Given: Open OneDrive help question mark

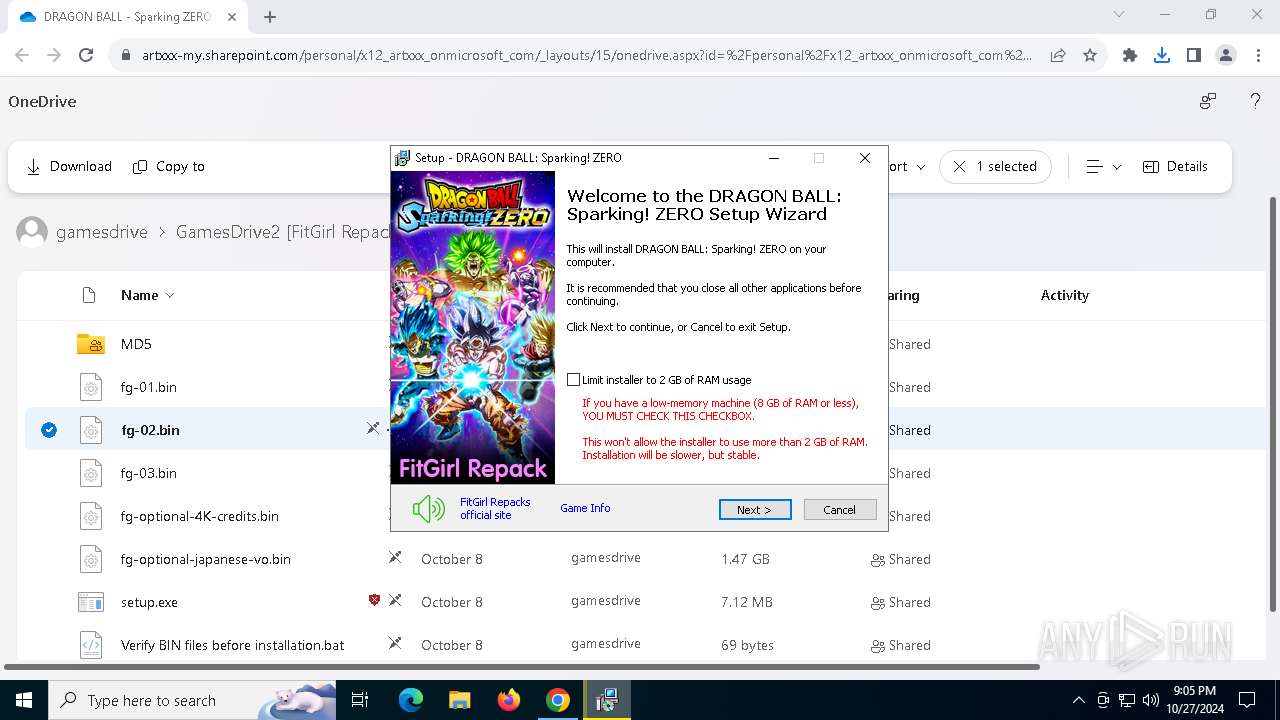Looking at the screenshot, I should pos(1255,101).
